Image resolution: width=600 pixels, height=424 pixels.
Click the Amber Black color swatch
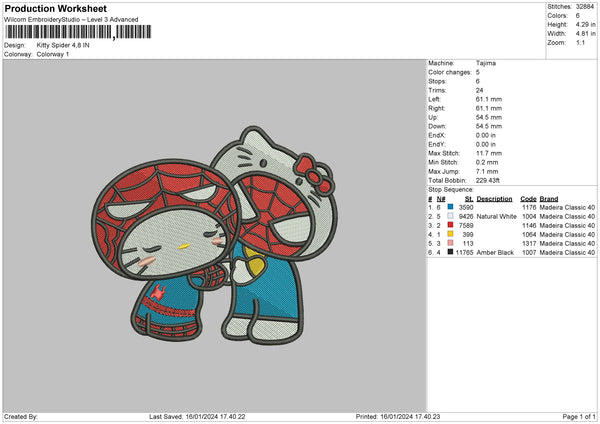450,252
